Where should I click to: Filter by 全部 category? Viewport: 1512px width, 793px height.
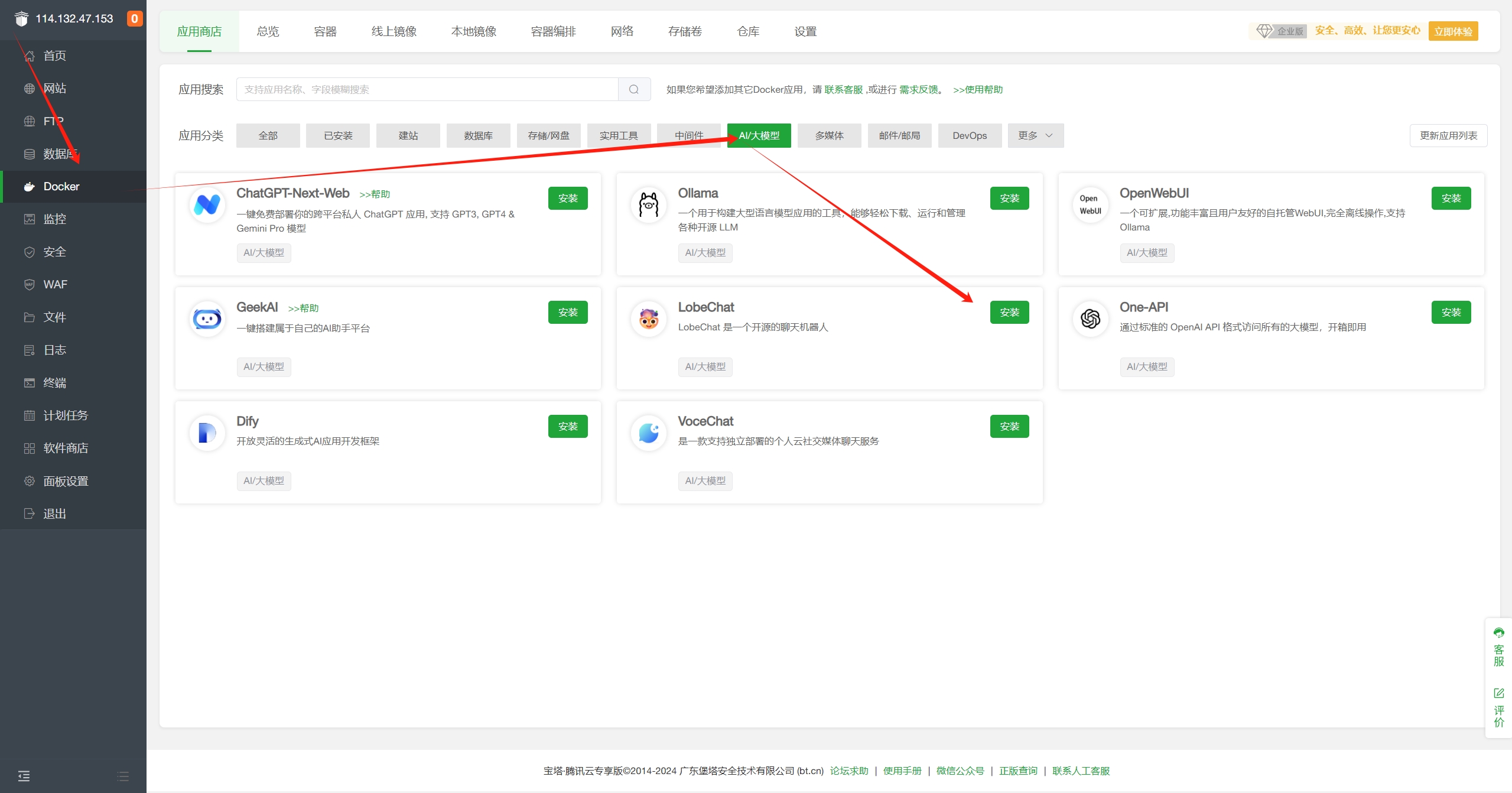coord(268,135)
